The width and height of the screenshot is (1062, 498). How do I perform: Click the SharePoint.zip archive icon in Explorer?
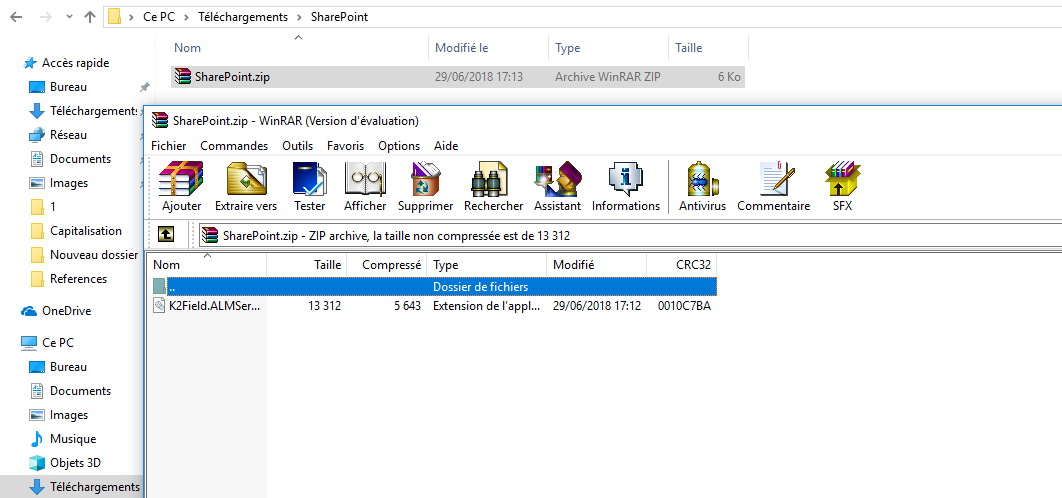(182, 77)
